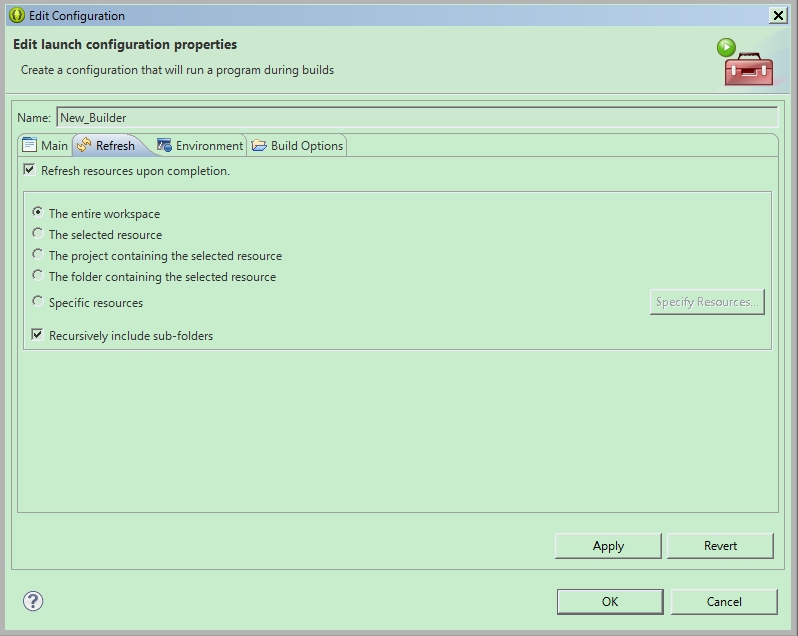Confirm with the OK button
The image size is (798, 636).
click(610, 602)
